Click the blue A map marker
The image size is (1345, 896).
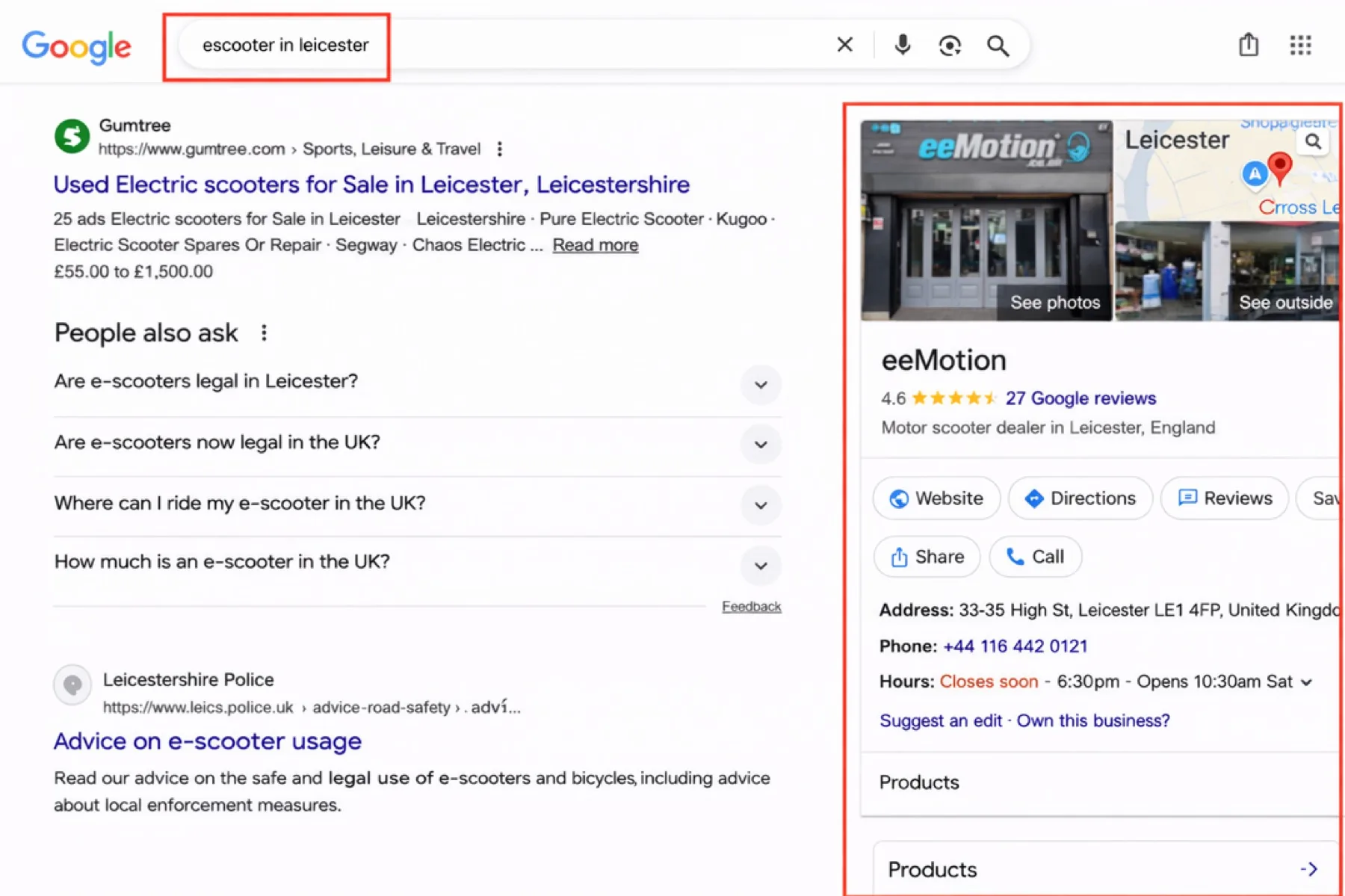click(x=1255, y=174)
